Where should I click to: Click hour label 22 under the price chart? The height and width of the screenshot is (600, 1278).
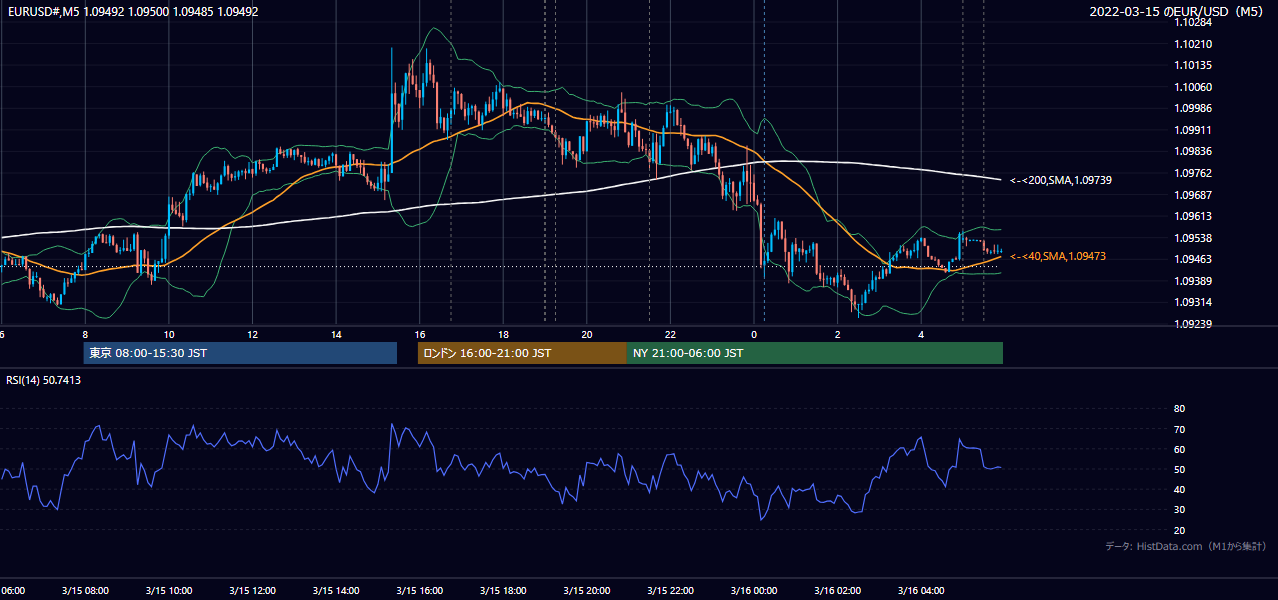point(671,334)
